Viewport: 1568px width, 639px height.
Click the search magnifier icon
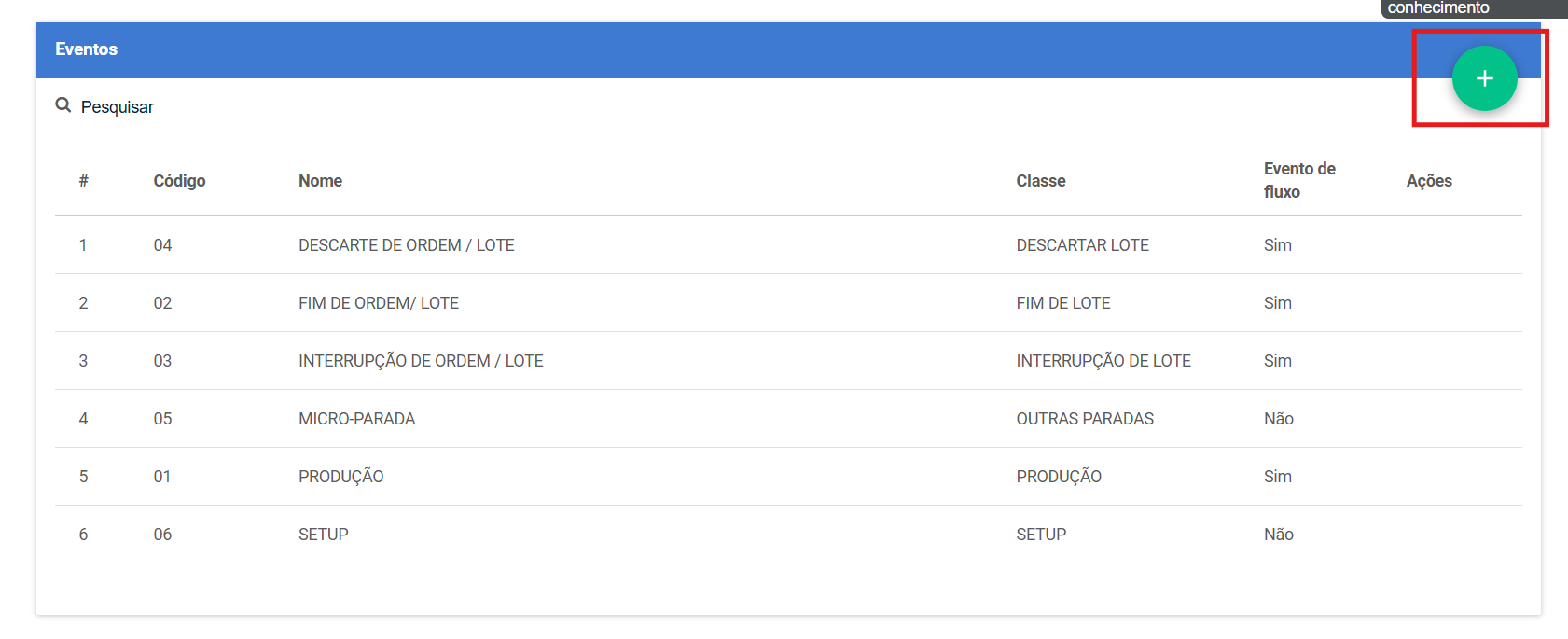63,105
